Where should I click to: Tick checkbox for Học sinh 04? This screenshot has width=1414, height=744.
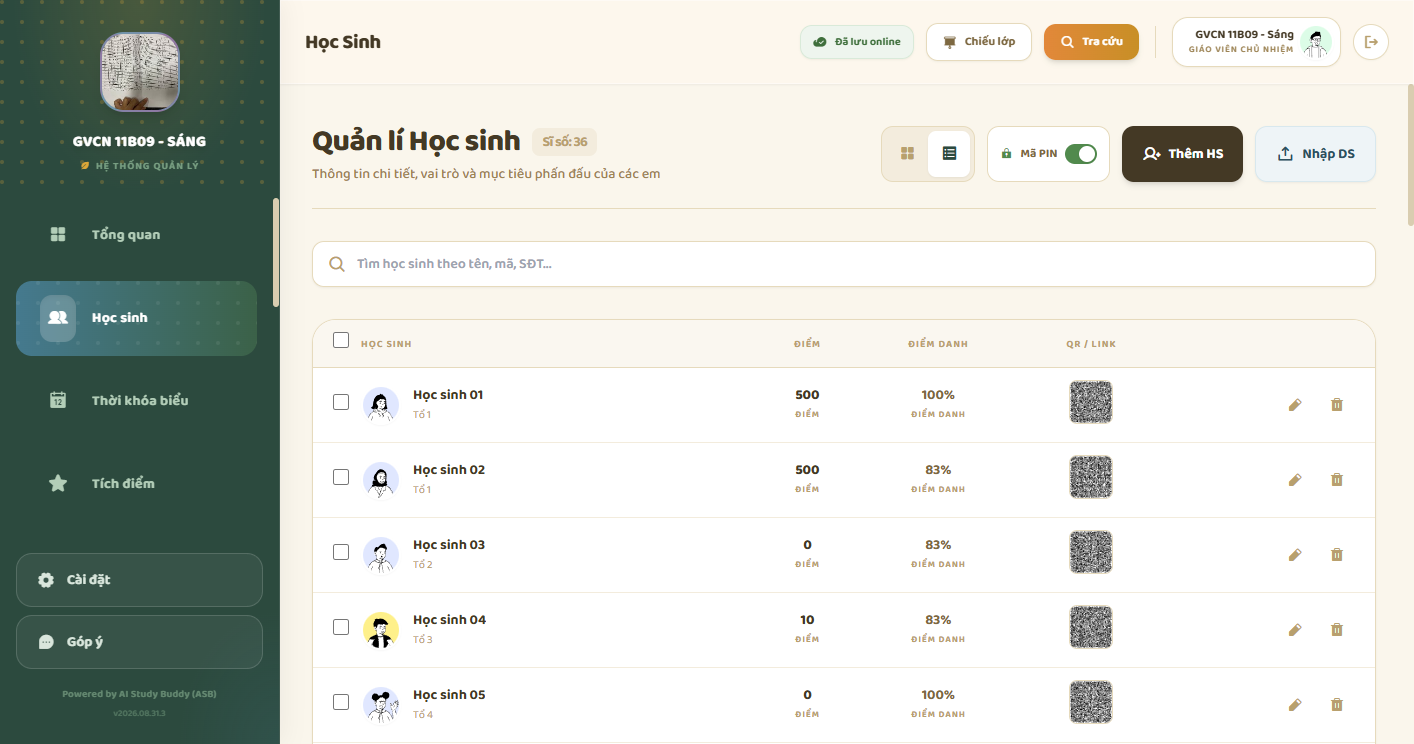(341, 627)
